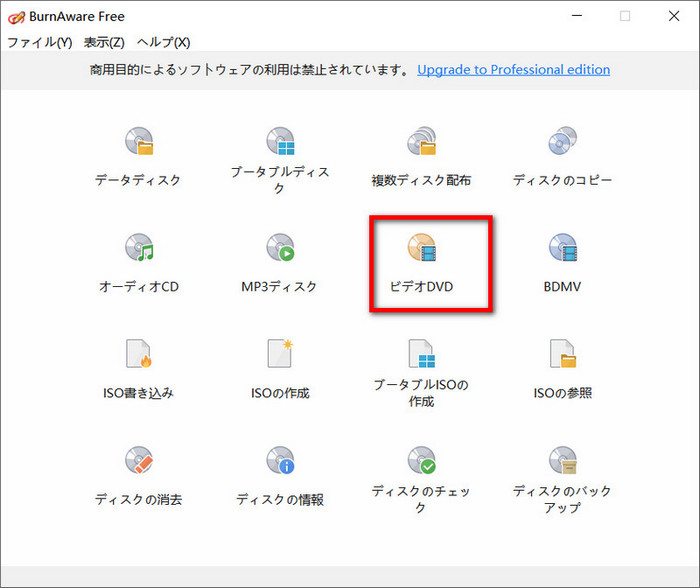Click the オーディオCD text label
Image resolution: width=700 pixels, height=588 pixels.
139,286
